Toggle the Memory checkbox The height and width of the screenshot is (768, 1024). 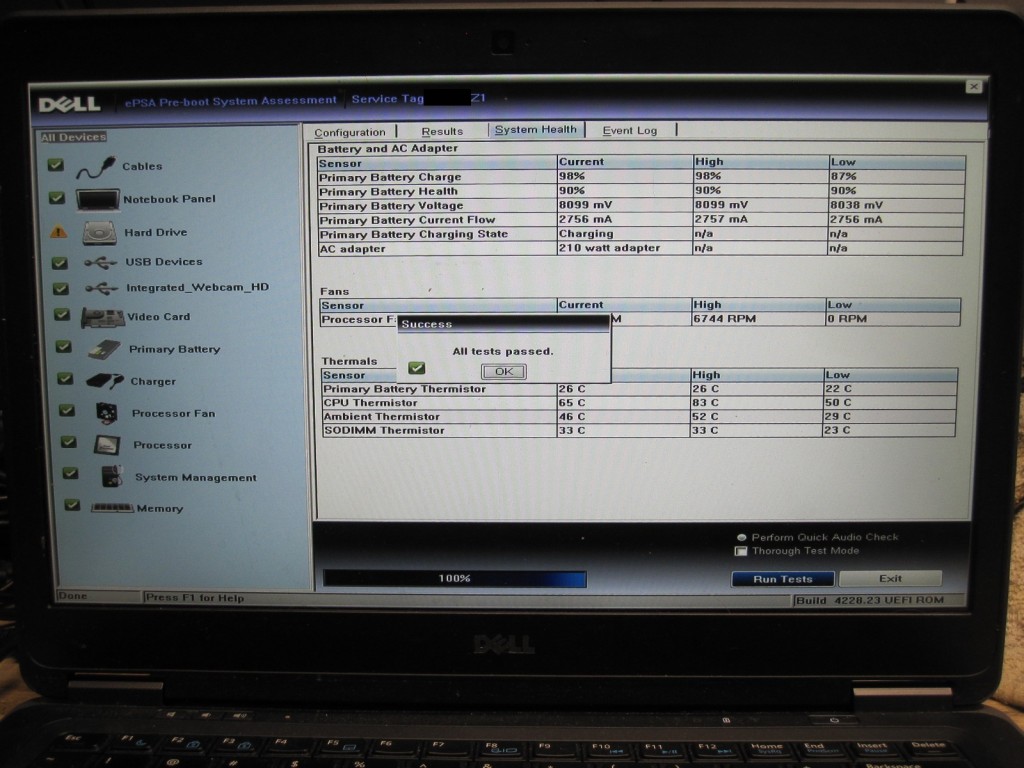coord(72,505)
